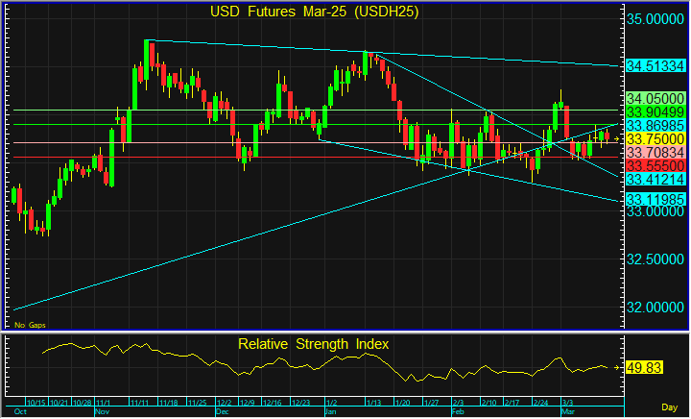Click the 10/15 date on time axis

pos(36,403)
